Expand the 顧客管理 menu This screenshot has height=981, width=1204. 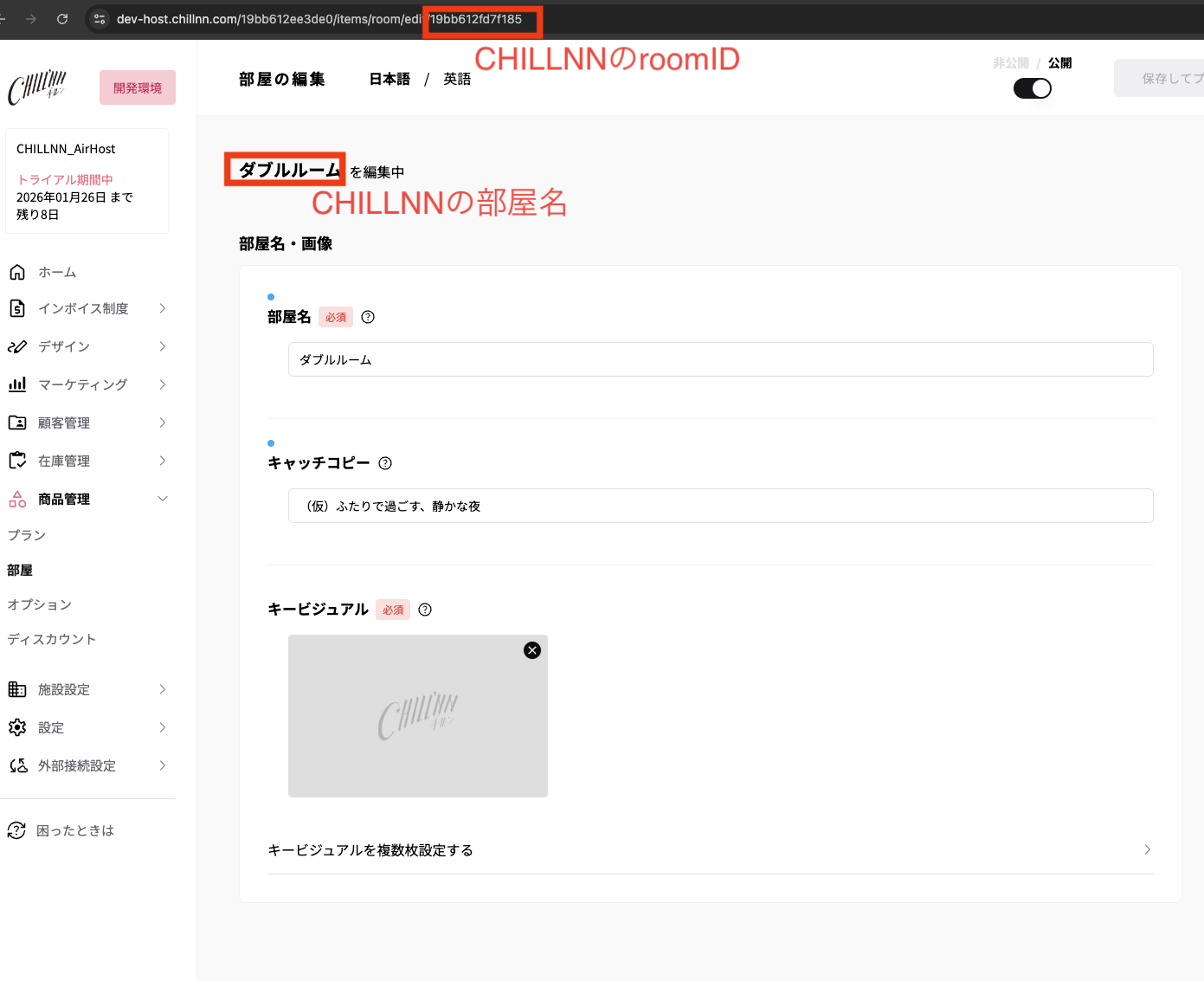click(163, 423)
